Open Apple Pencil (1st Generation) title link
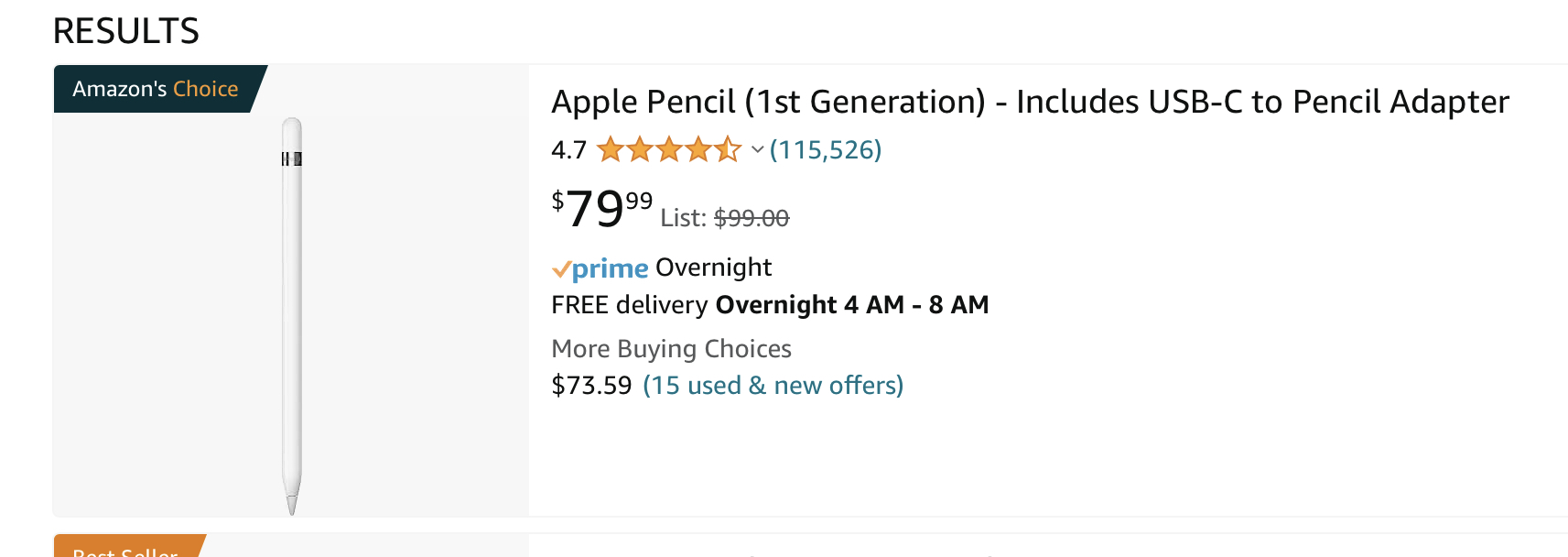The width and height of the screenshot is (1568, 557). coord(1030,102)
